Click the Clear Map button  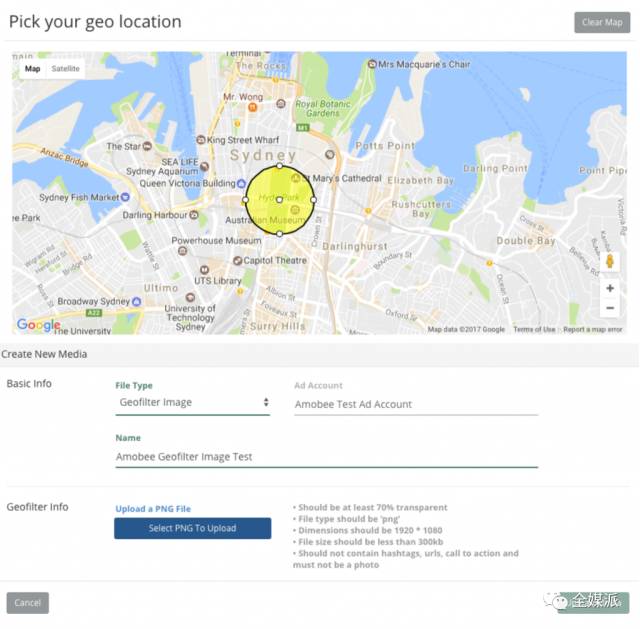tap(602, 22)
